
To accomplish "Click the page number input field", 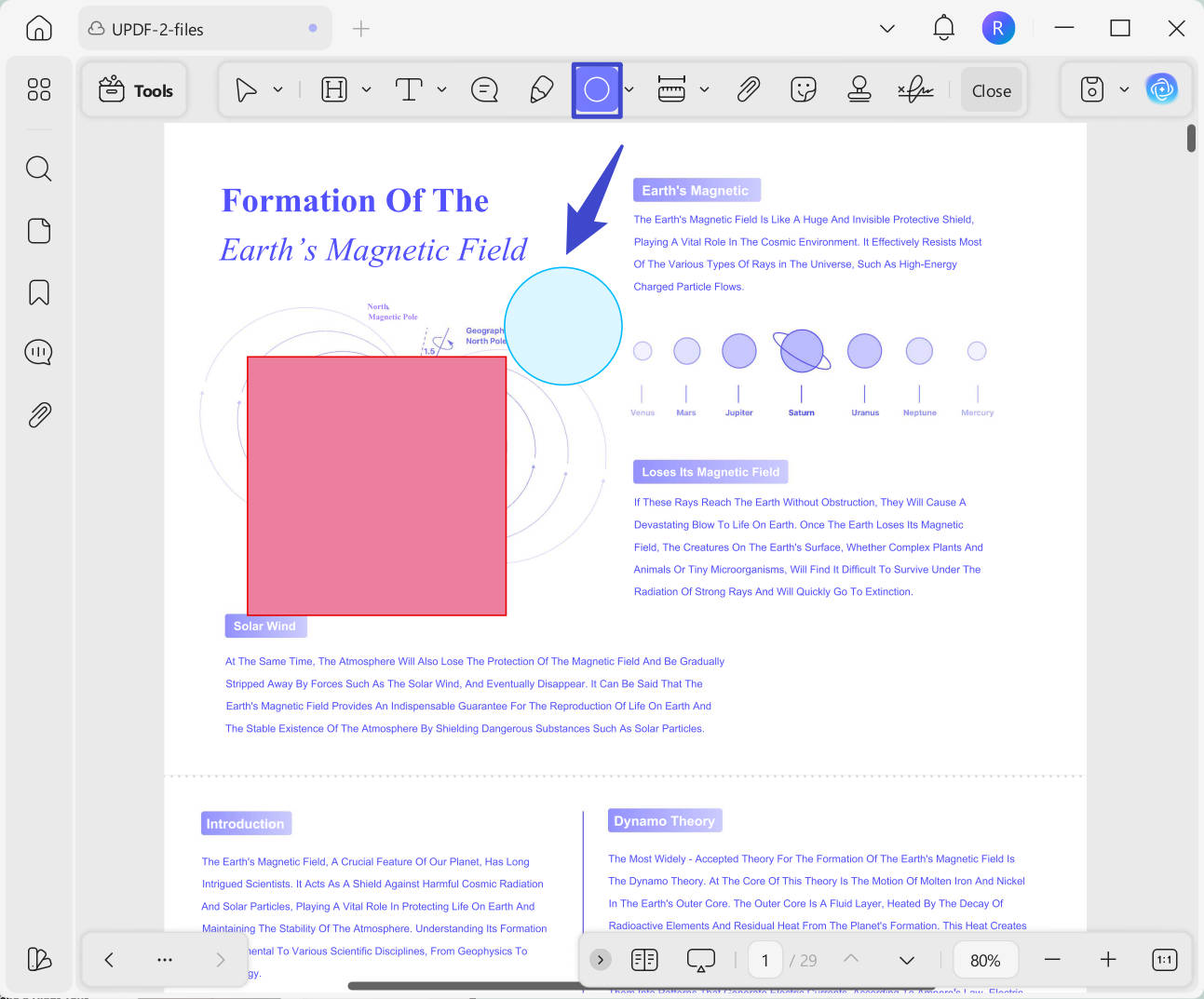I will click(x=765, y=960).
